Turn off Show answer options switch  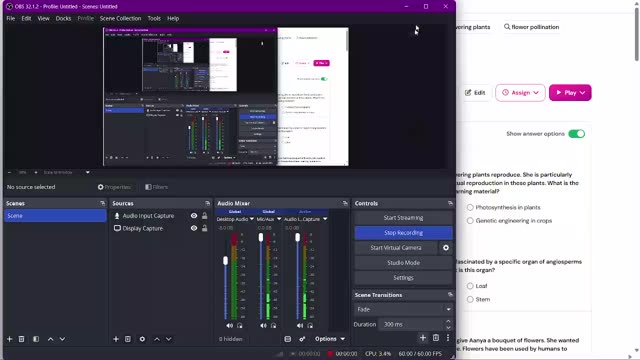click(576, 134)
